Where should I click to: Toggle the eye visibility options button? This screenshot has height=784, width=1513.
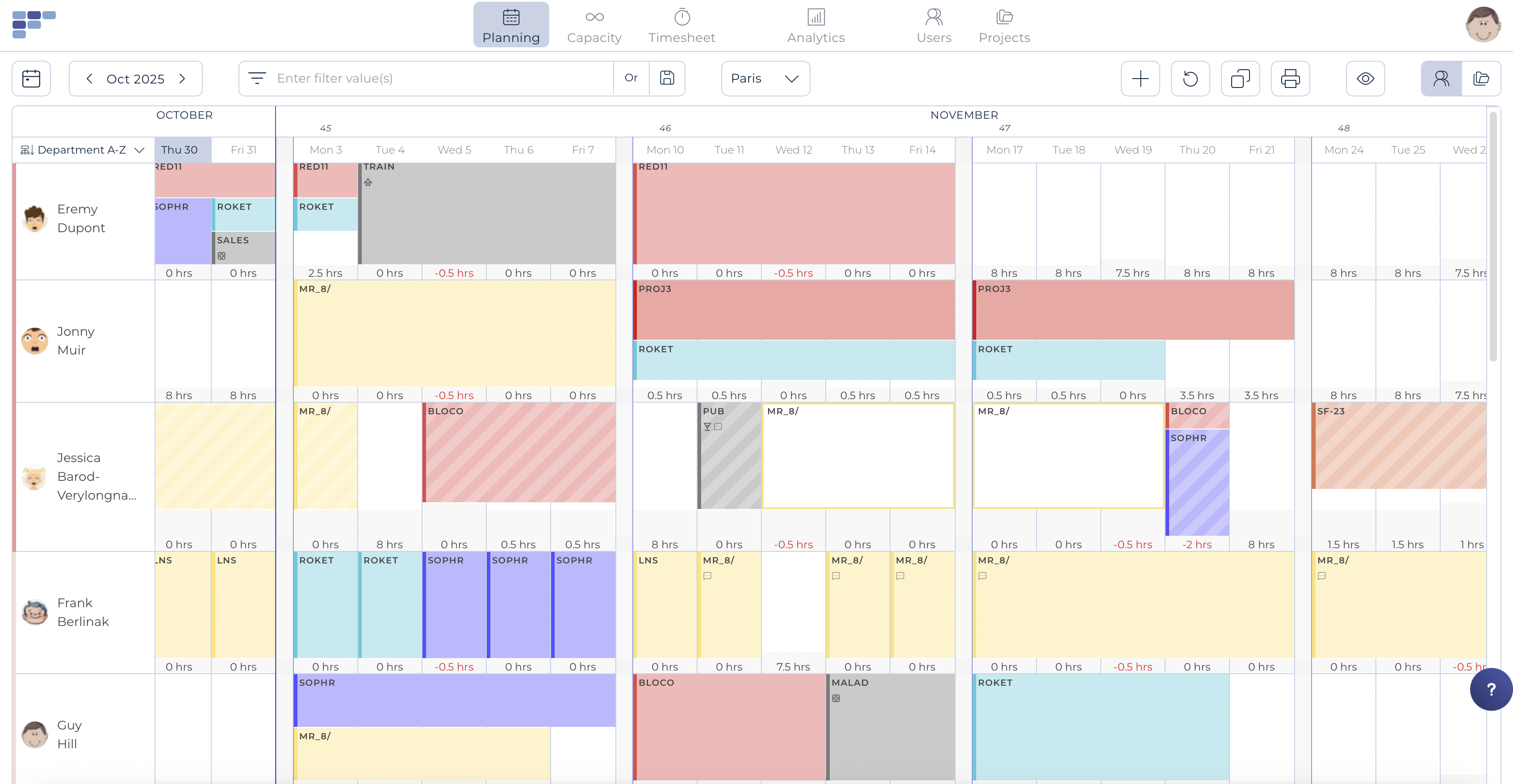[x=1365, y=78]
